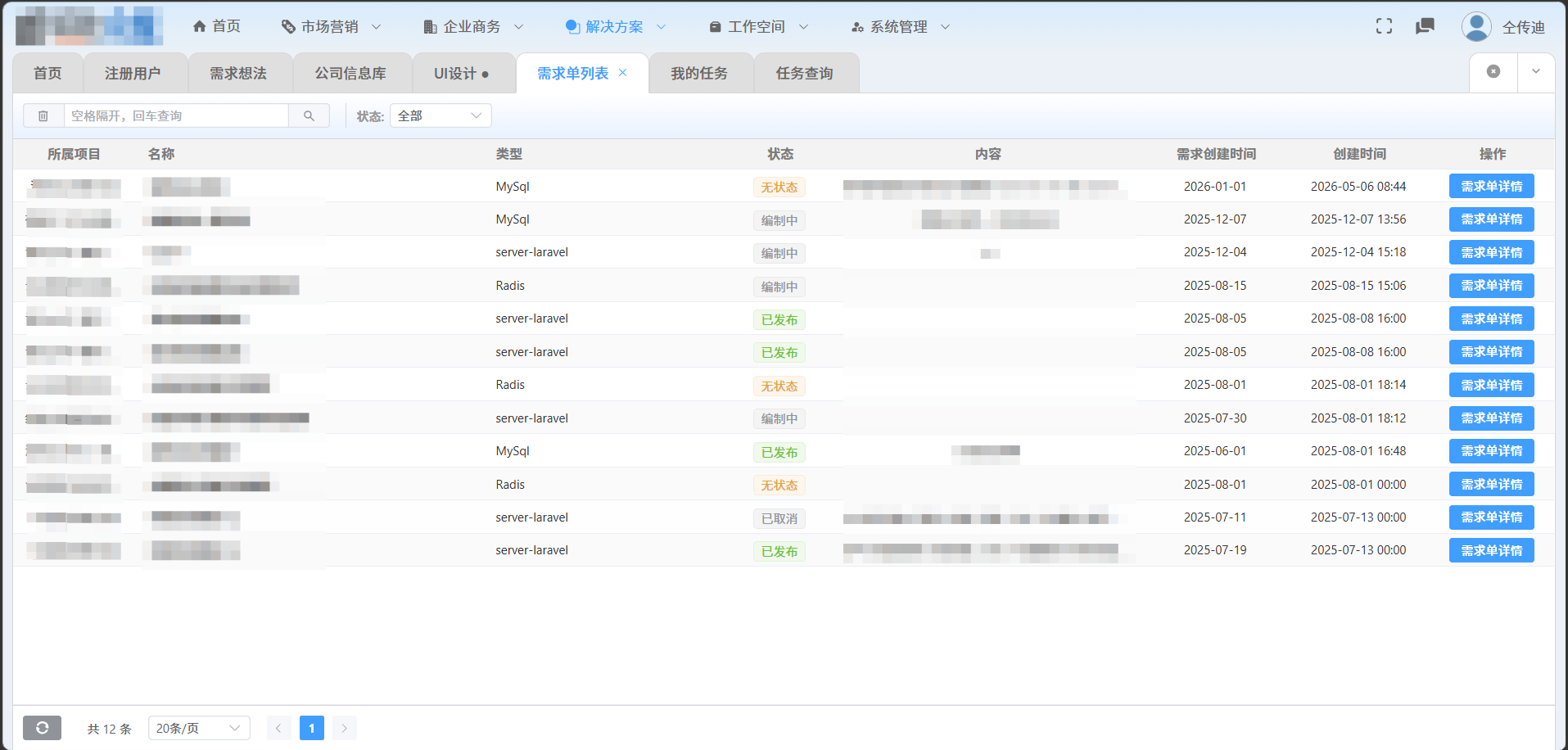Click the magnifier search button
This screenshot has width=1568, height=750.
pos(309,116)
